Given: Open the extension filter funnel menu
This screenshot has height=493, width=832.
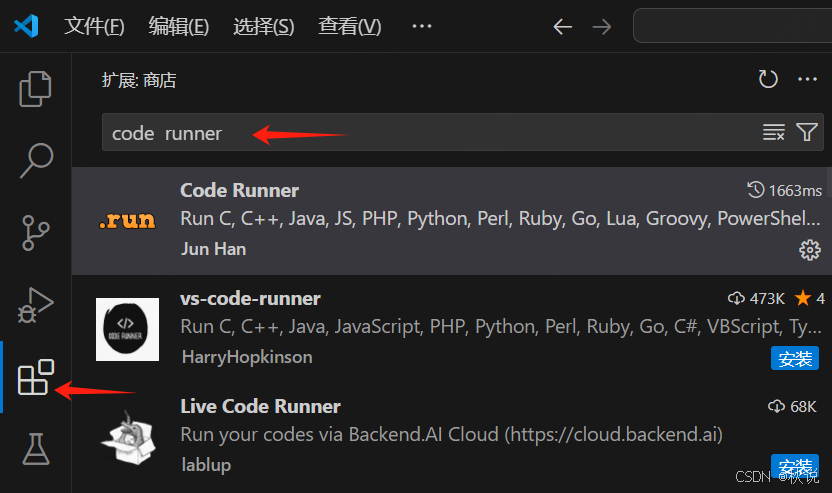Looking at the screenshot, I should tap(807, 132).
